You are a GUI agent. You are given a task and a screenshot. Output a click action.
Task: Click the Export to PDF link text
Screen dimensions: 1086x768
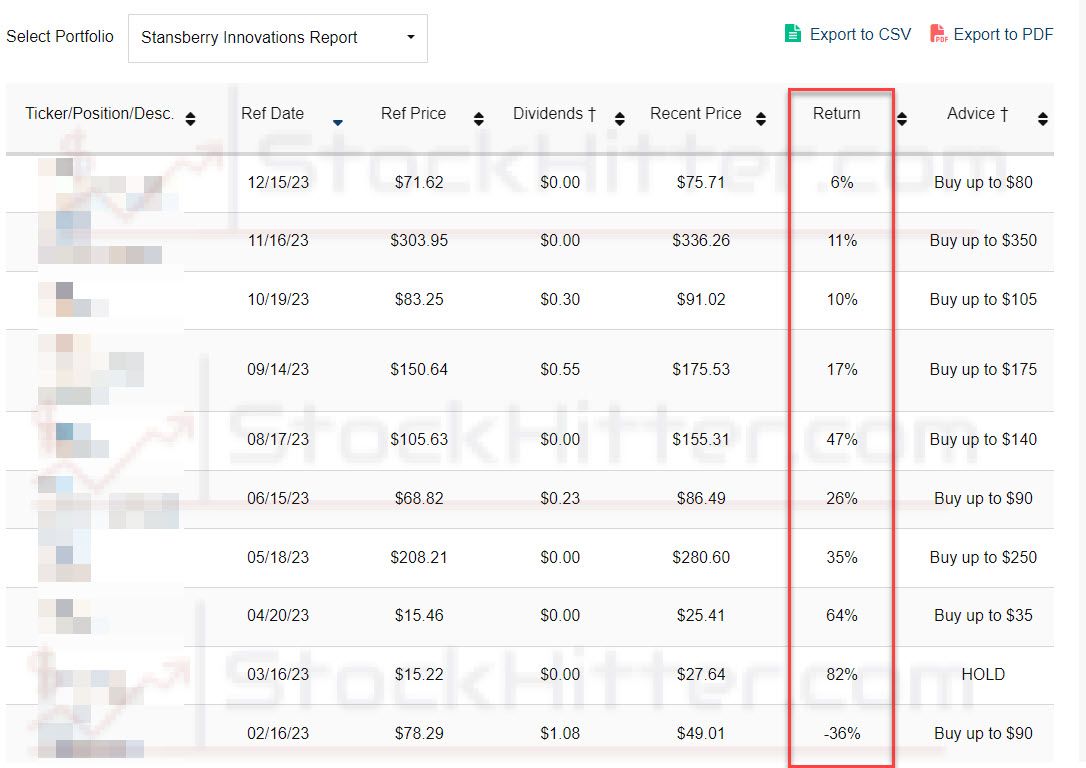[1003, 34]
